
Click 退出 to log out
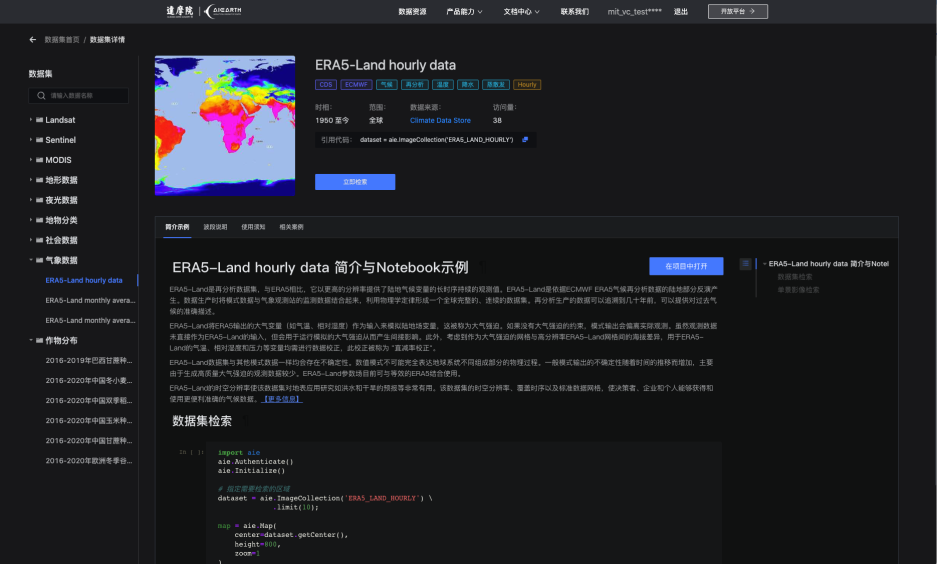pos(681,11)
